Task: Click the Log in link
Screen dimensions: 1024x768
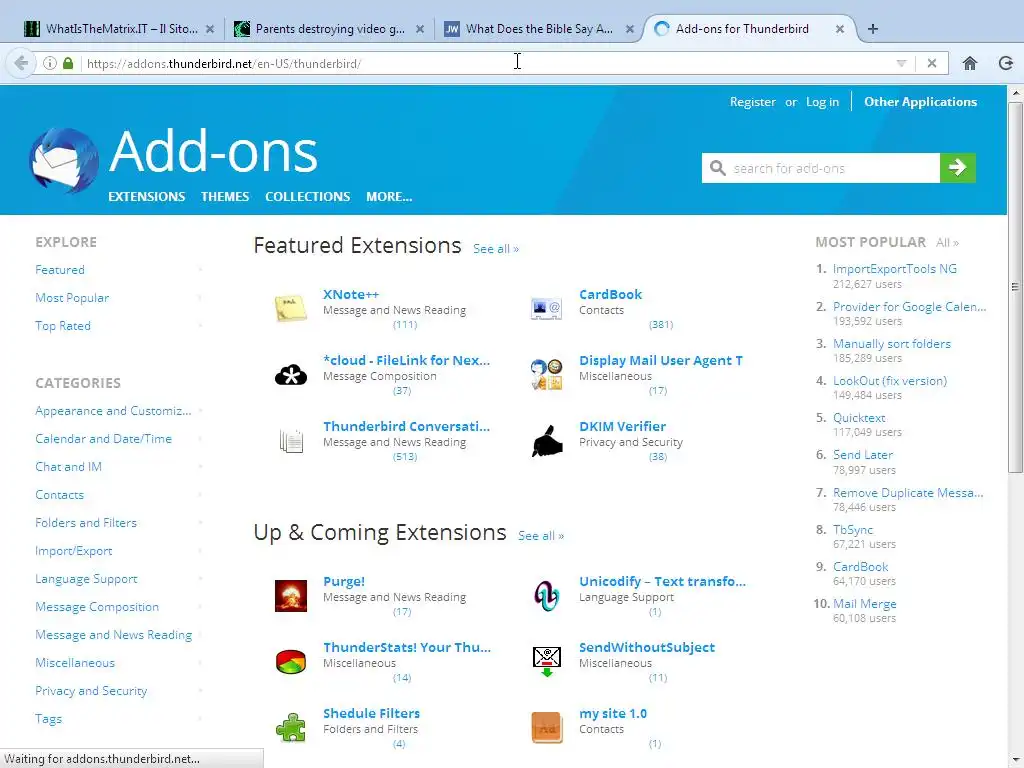Action: [822, 102]
